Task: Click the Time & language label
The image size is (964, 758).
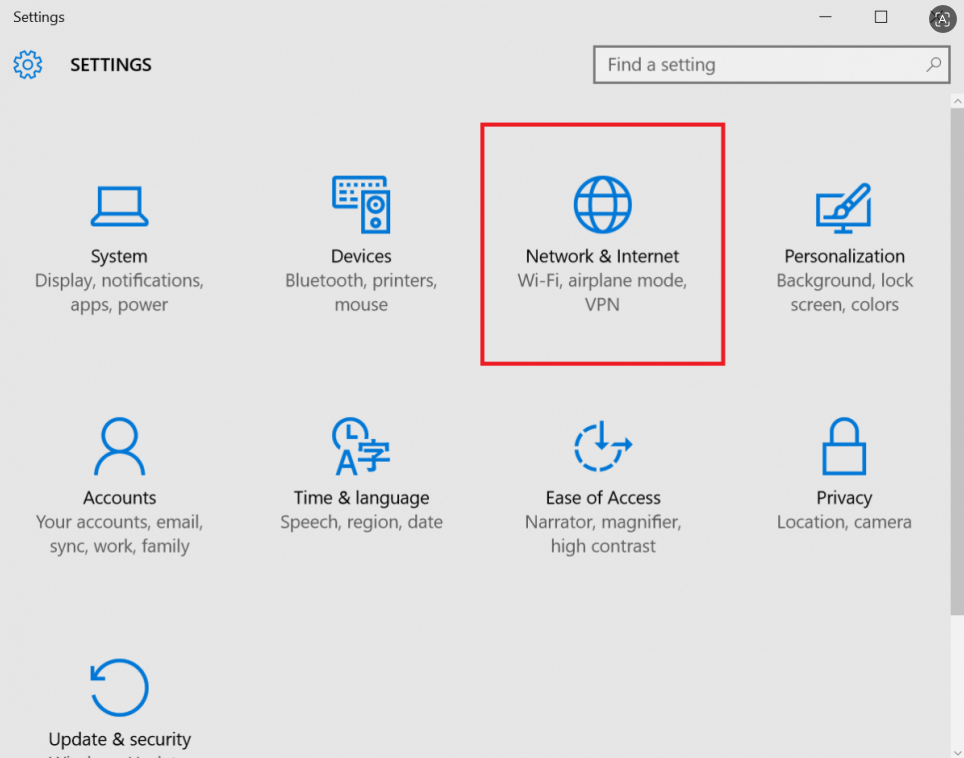Action: pyautogui.click(x=361, y=497)
